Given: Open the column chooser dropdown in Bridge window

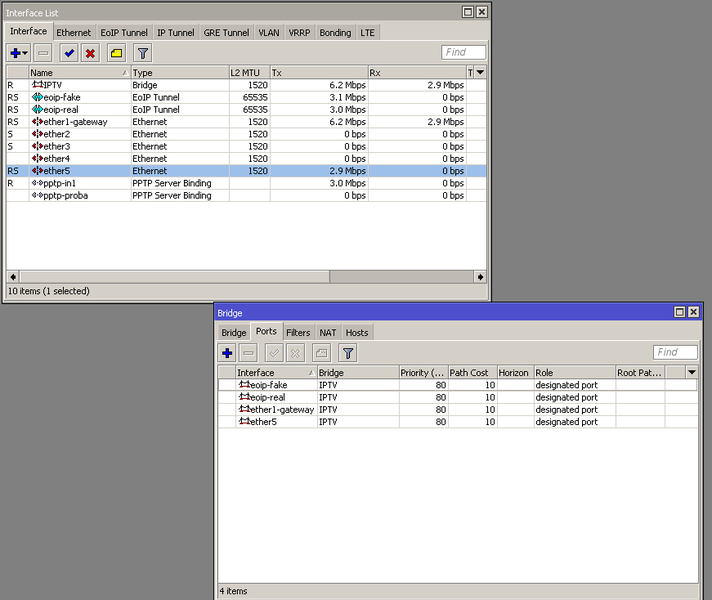Looking at the screenshot, I should (x=692, y=372).
